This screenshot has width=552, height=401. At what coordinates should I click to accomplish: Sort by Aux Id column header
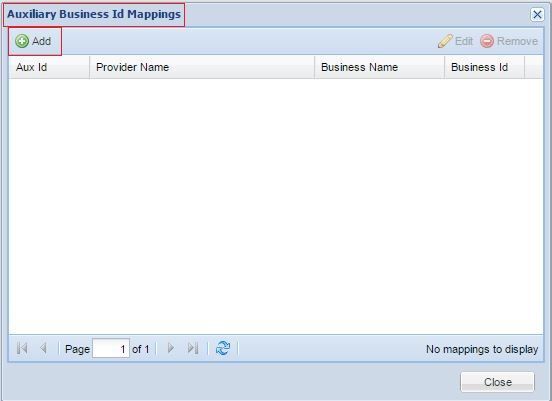[49, 67]
